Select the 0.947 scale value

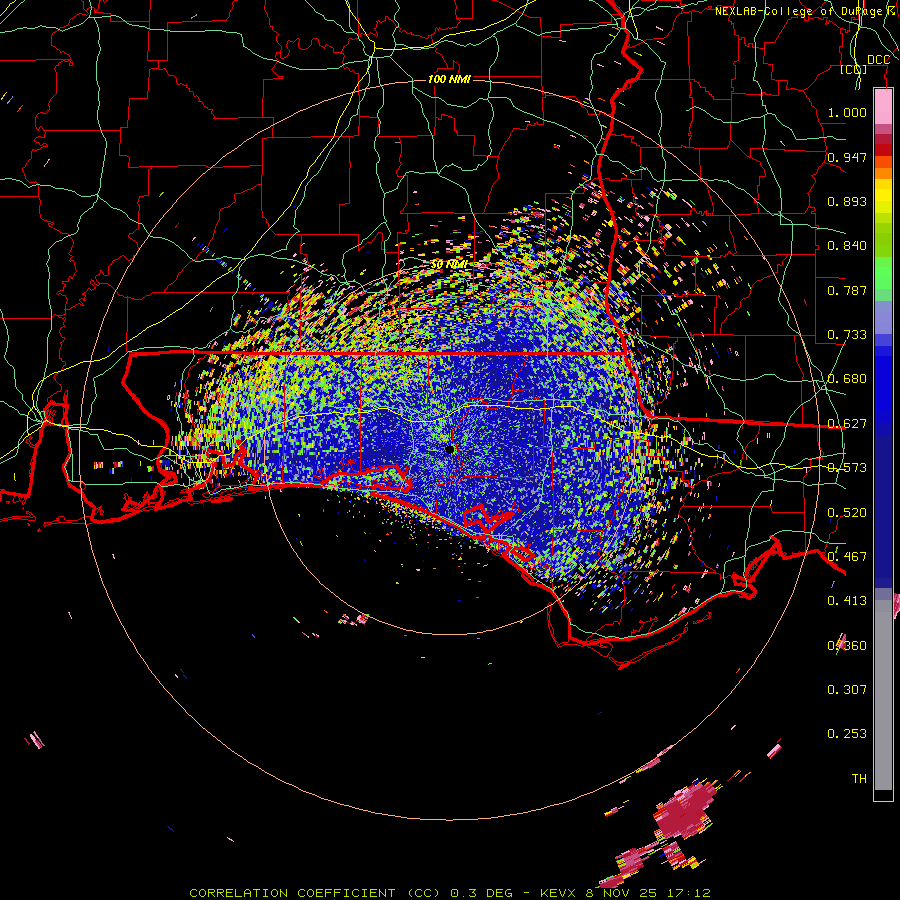[x=847, y=157]
